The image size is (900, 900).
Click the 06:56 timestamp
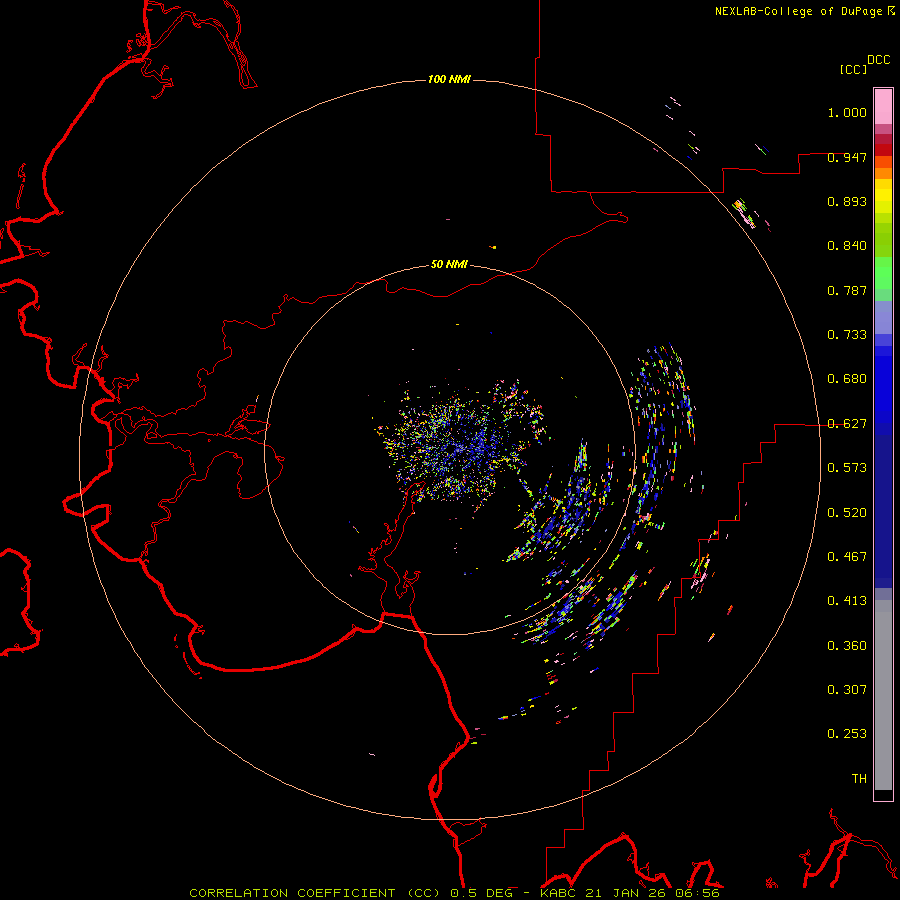(698, 893)
